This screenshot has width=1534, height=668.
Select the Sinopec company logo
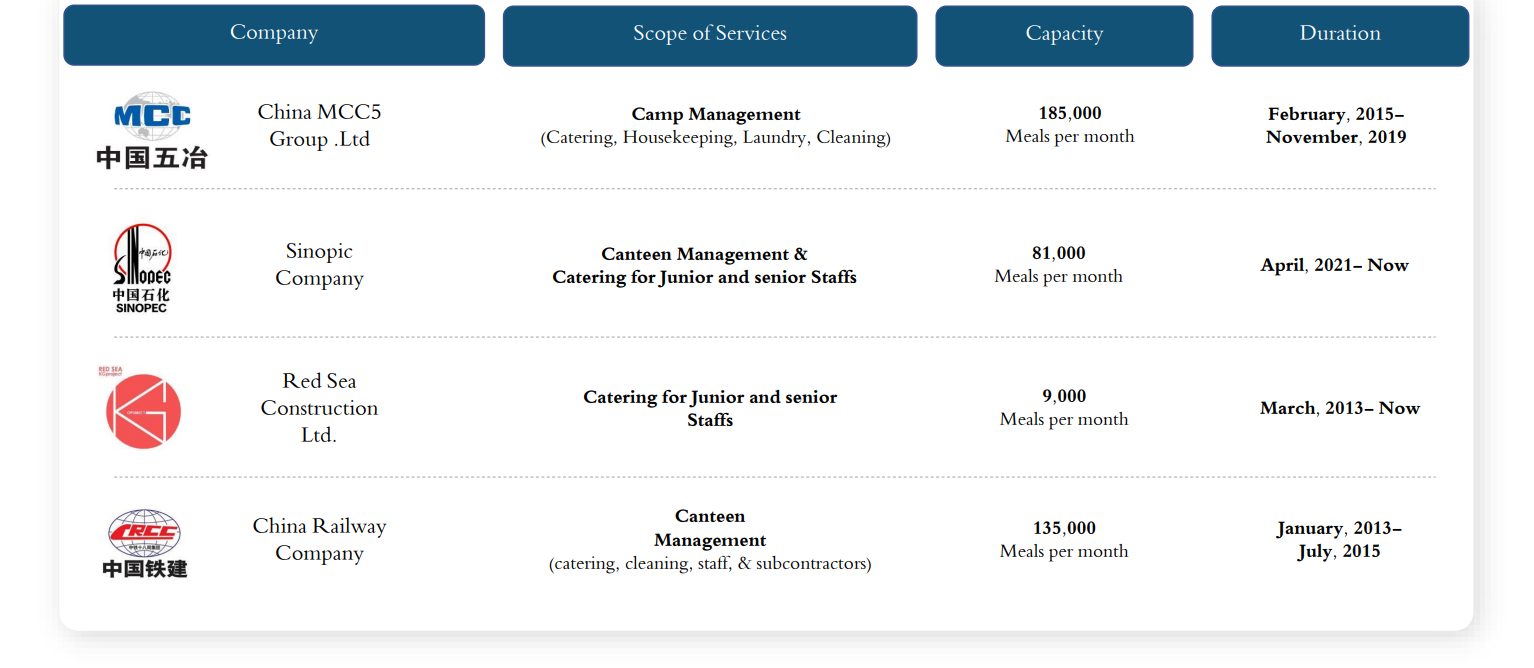(x=142, y=268)
